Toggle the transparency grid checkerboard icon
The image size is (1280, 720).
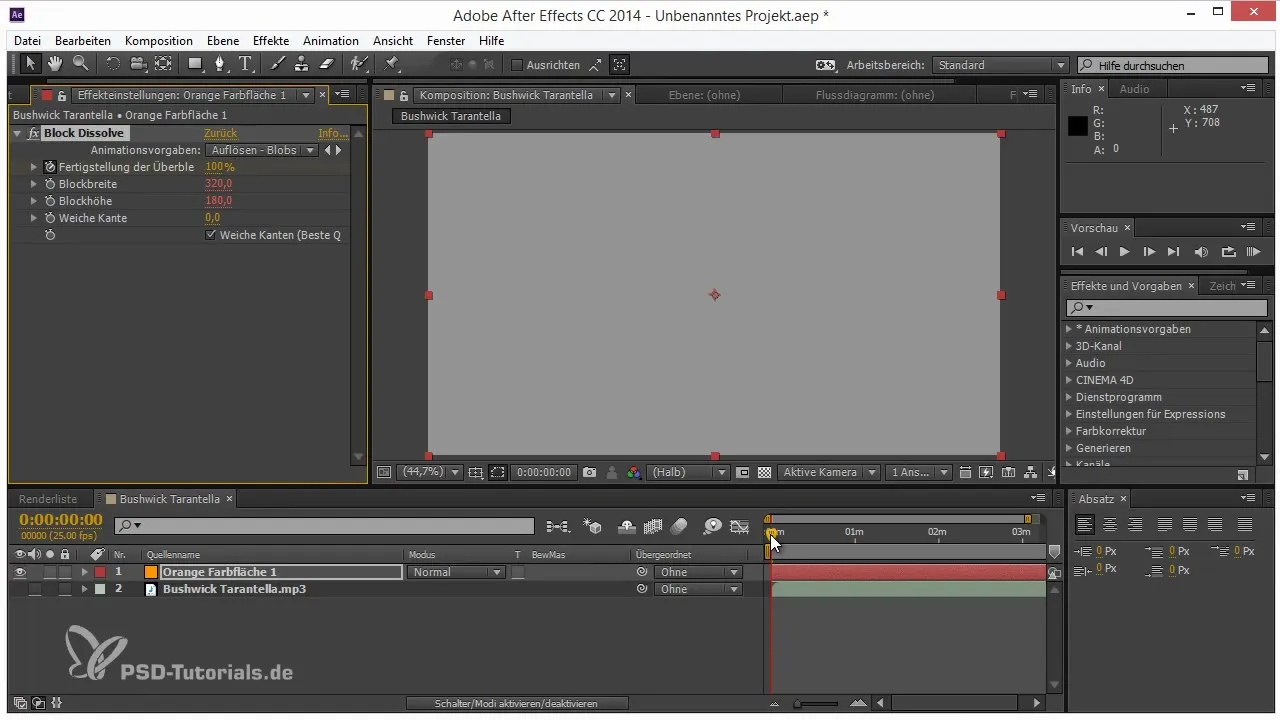click(765, 472)
